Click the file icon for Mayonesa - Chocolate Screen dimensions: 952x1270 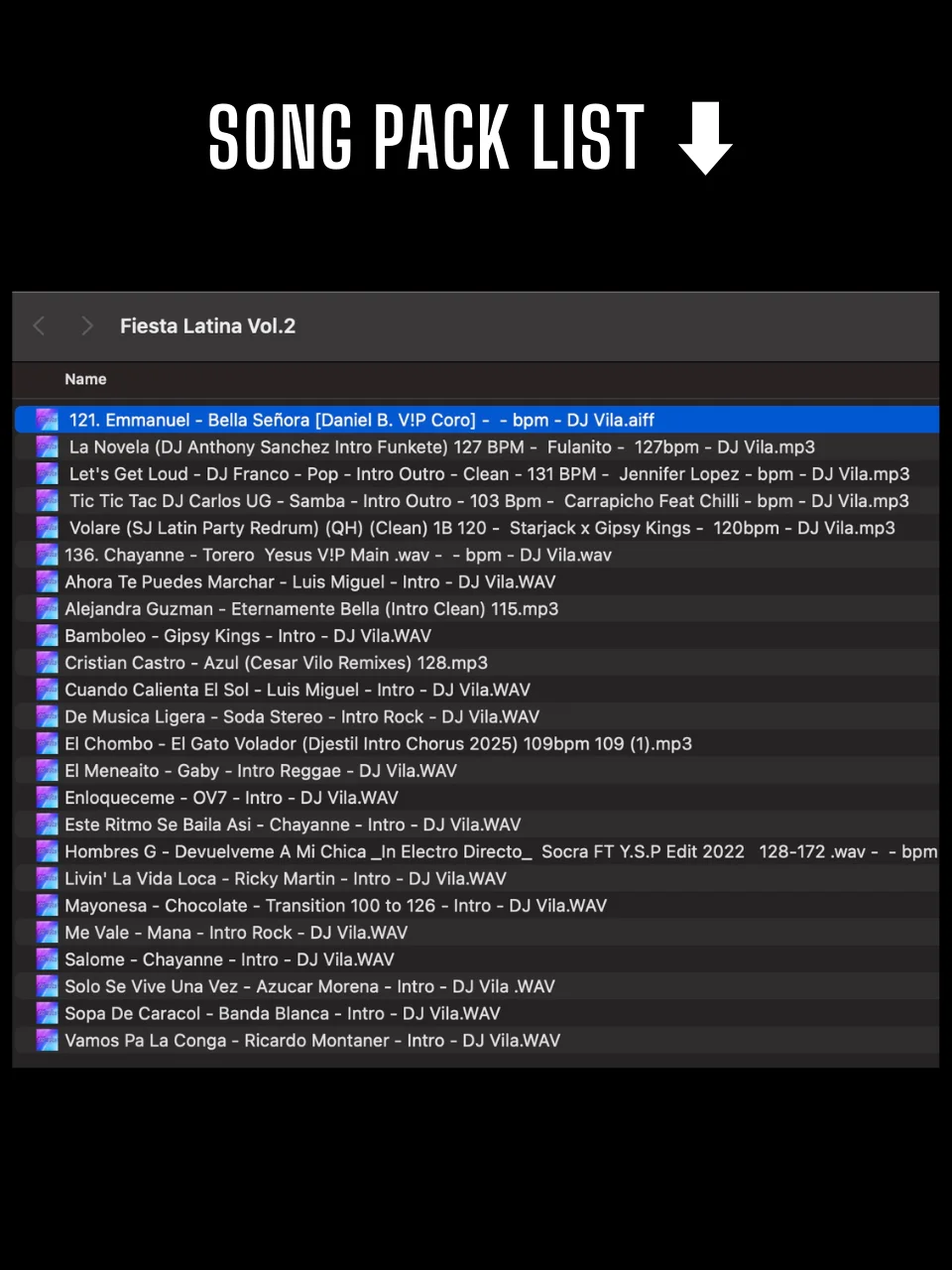pos(47,905)
